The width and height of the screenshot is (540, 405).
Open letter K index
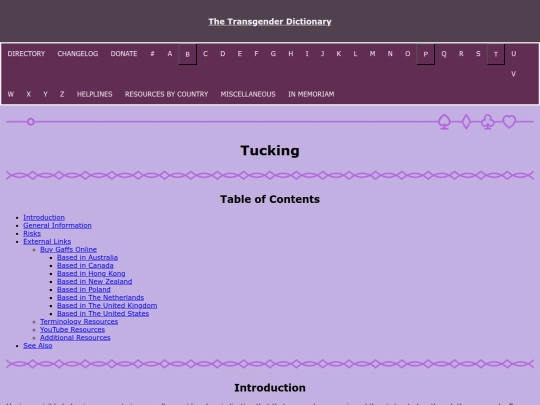(x=339, y=54)
